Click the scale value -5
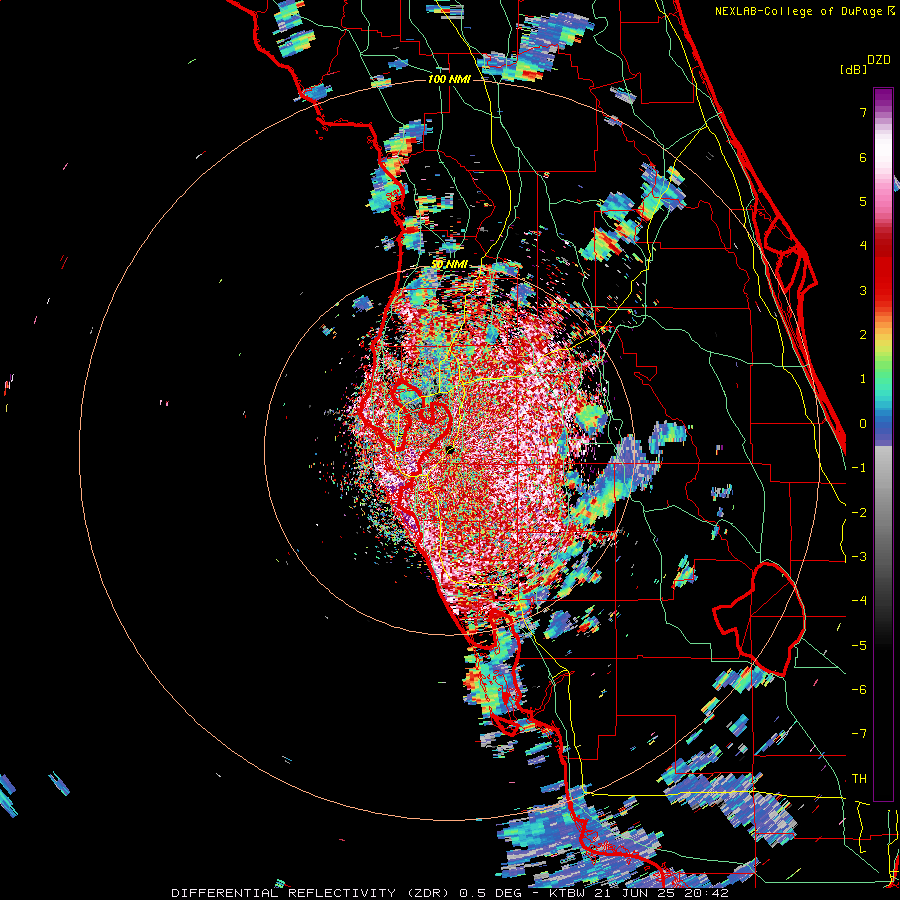The image size is (900, 900). coord(859,646)
